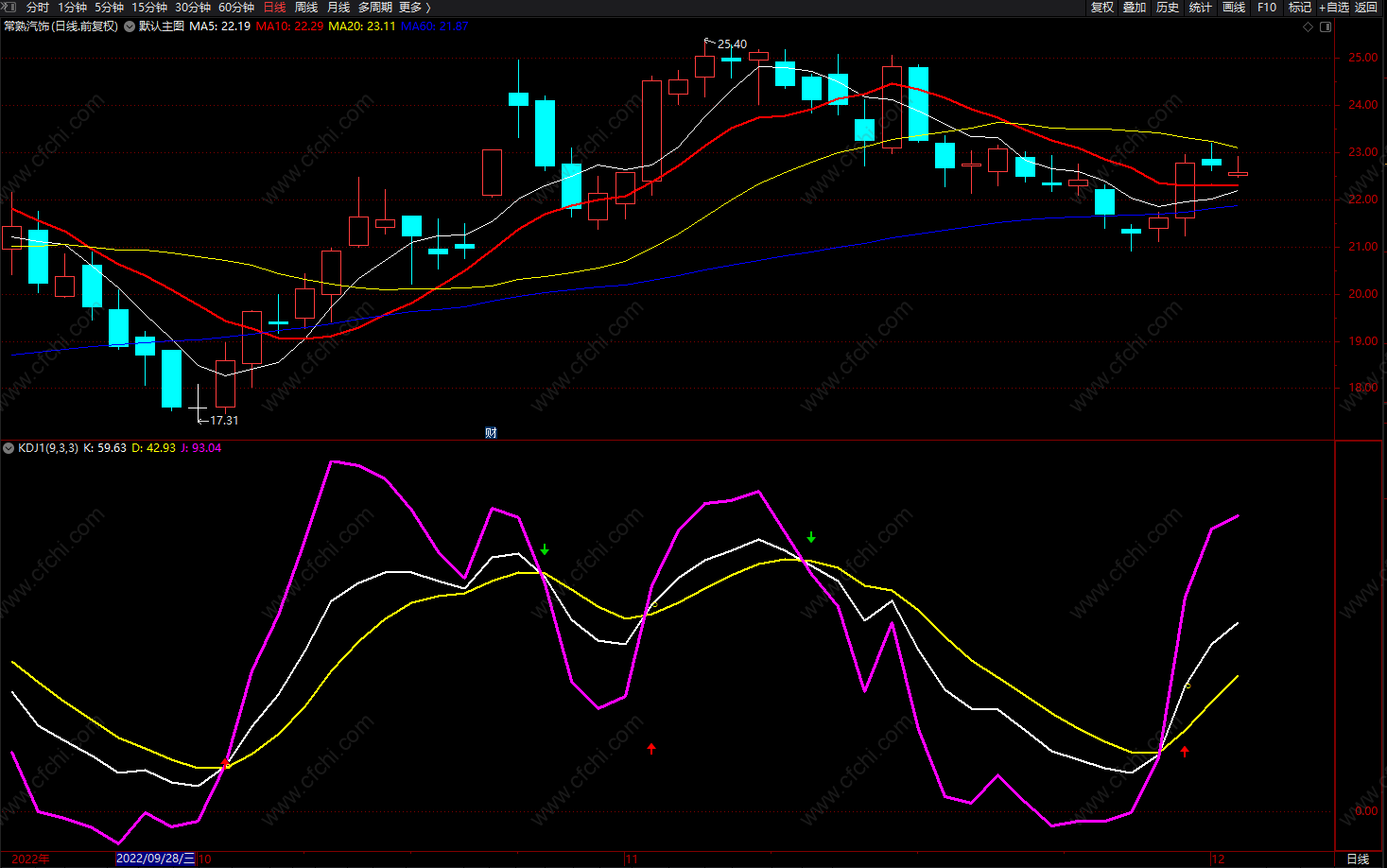Expand the 更多 periods menu

coord(414,8)
